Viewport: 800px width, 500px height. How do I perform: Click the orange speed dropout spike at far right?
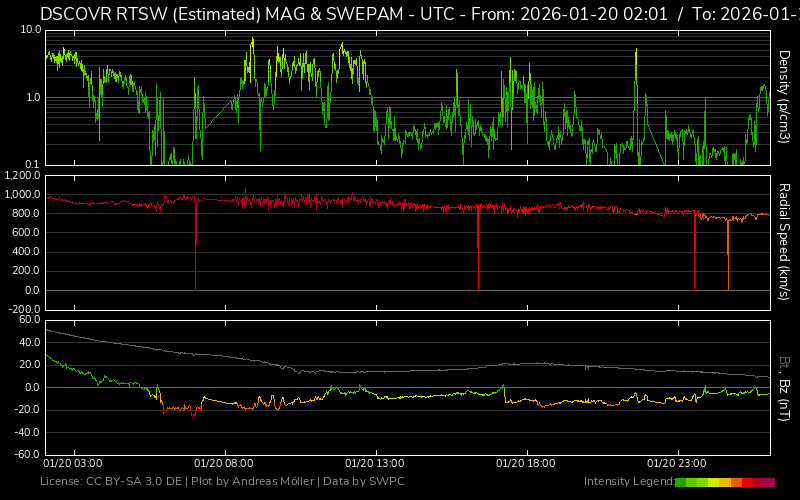[728, 260]
